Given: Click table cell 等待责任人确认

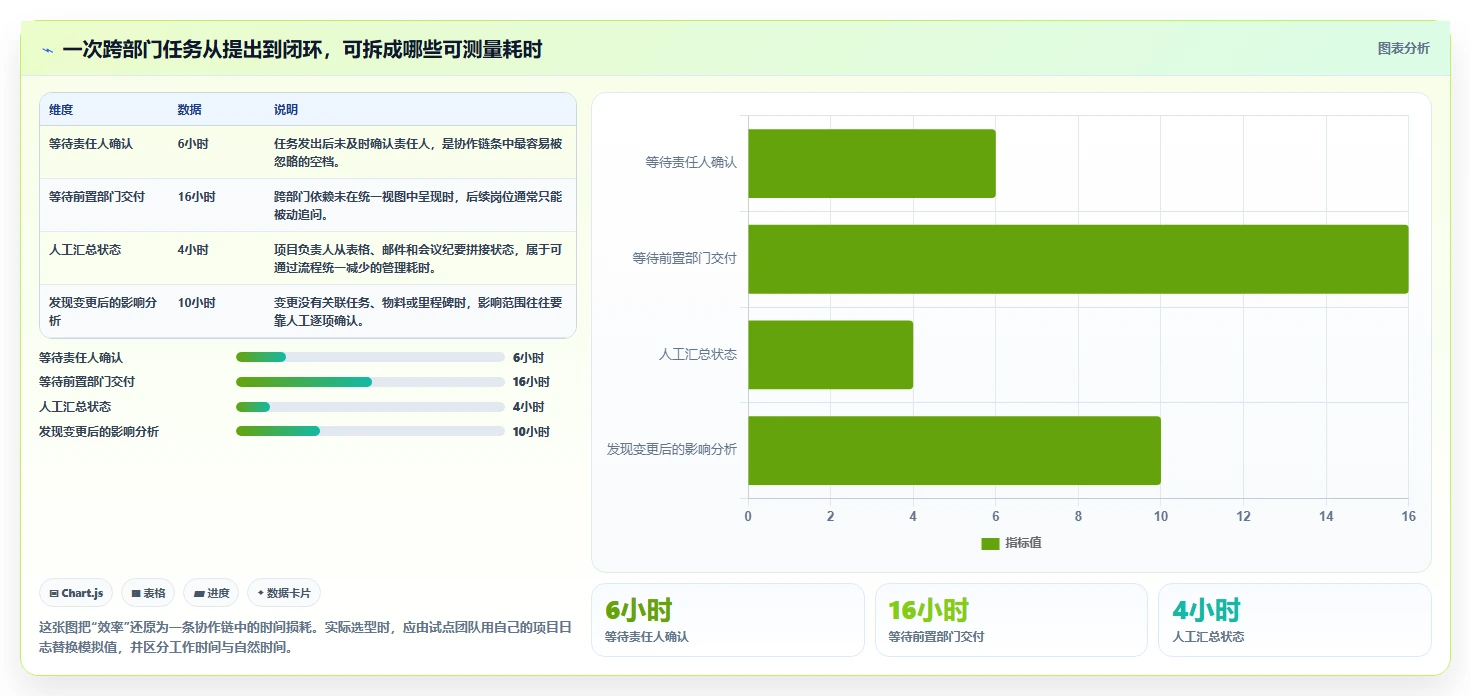Looking at the screenshot, I should 91,144.
